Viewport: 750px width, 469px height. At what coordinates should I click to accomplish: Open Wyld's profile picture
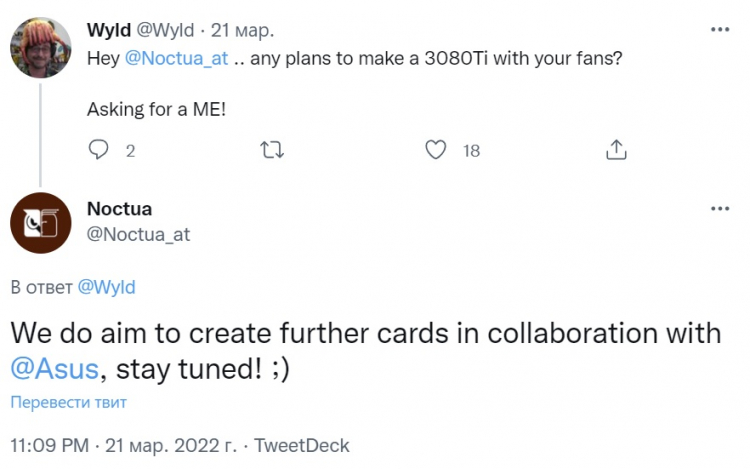point(39,47)
